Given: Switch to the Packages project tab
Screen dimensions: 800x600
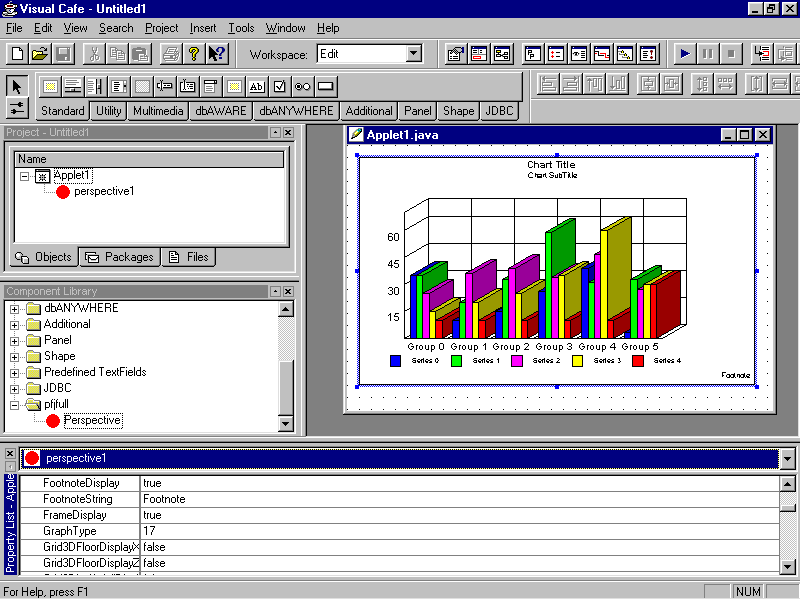Looking at the screenshot, I should coord(120,257).
